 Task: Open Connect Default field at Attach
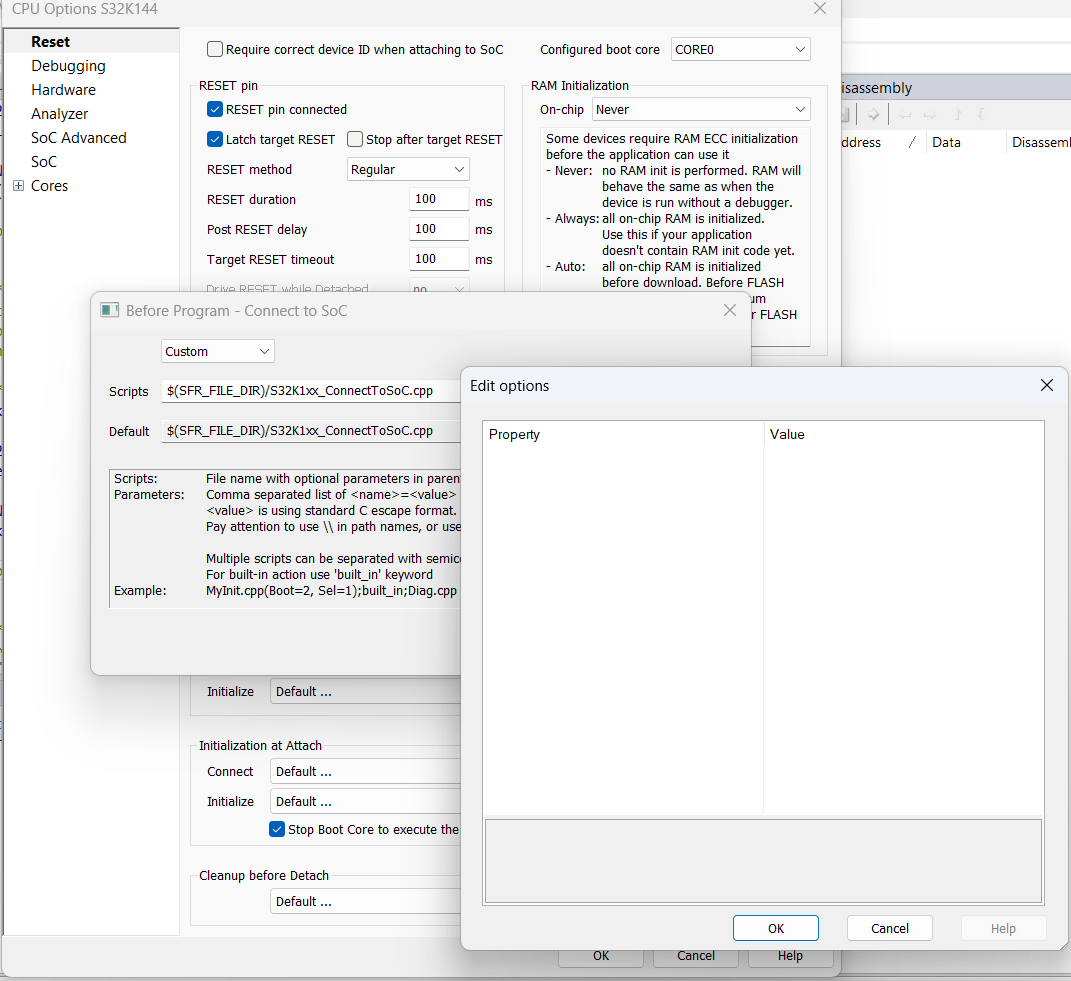(365, 771)
